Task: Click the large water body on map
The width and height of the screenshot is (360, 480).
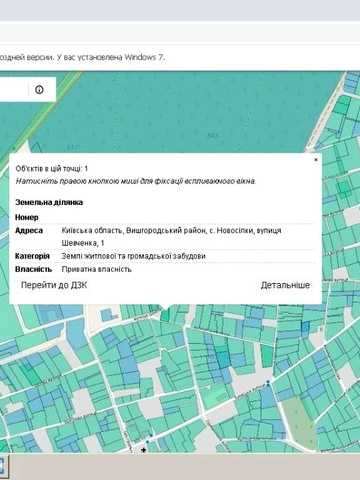Action: pyautogui.click(x=173, y=113)
